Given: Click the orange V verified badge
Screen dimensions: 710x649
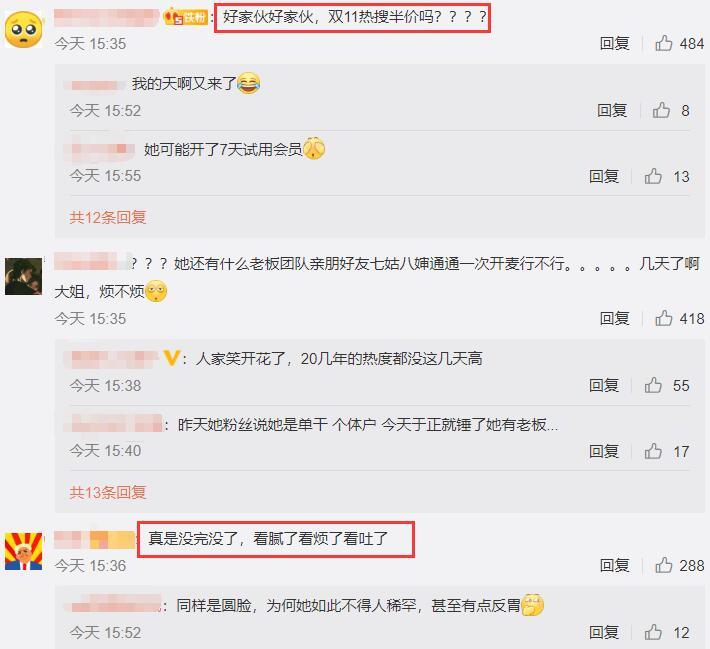Looking at the screenshot, I should click(172, 358).
